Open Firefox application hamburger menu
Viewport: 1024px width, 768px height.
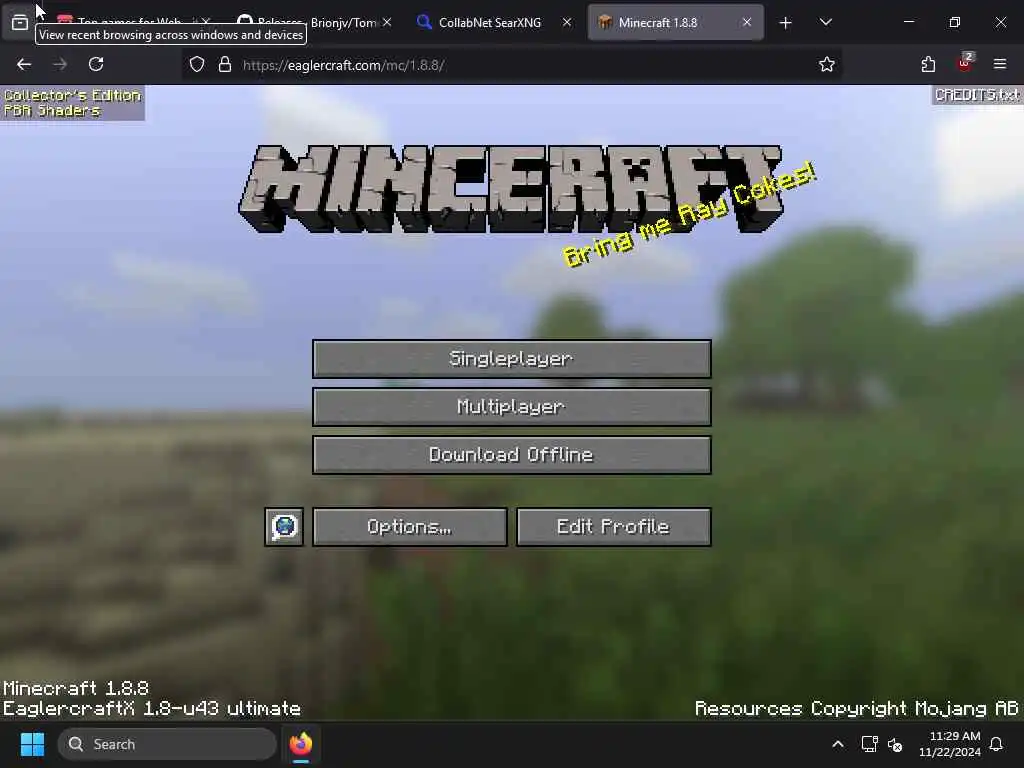[x=1000, y=64]
